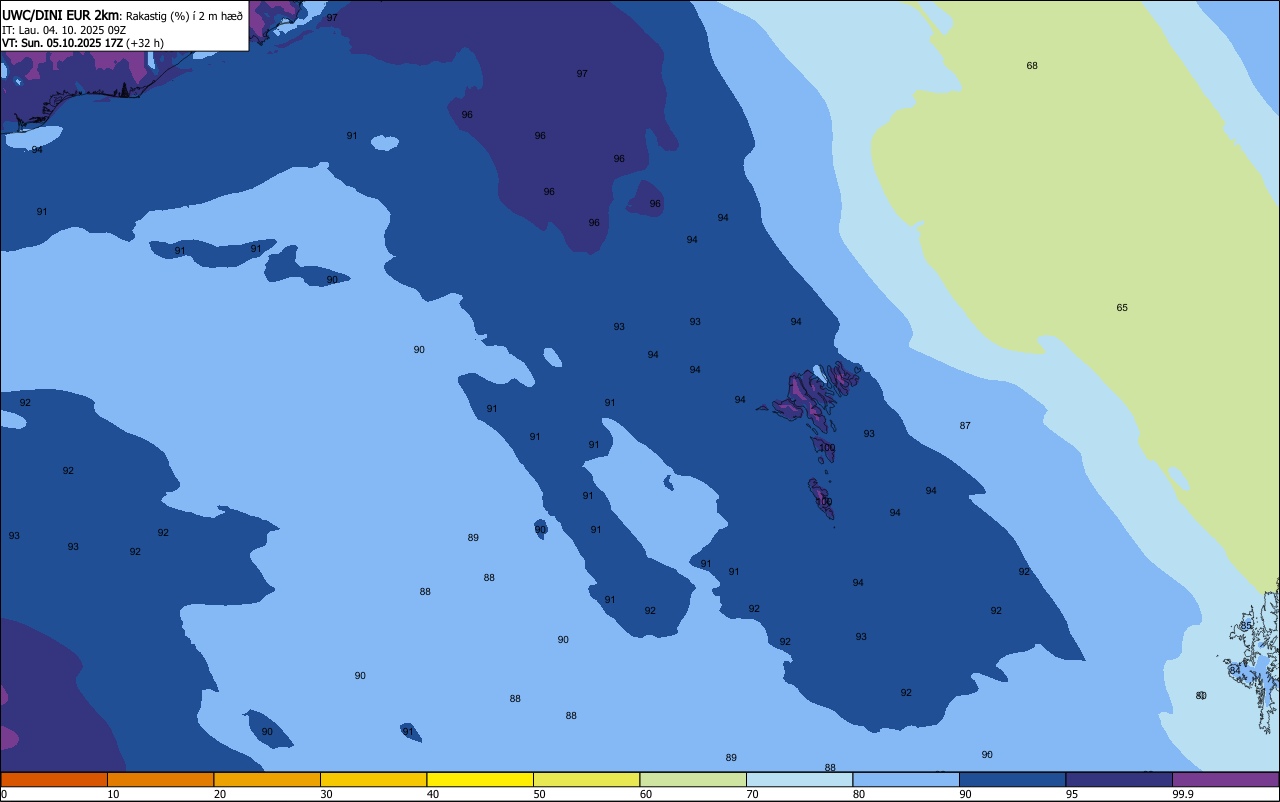Select the orange 10–20 legend color box
Viewport: 1280px width, 802px height.
pyautogui.click(x=160, y=779)
